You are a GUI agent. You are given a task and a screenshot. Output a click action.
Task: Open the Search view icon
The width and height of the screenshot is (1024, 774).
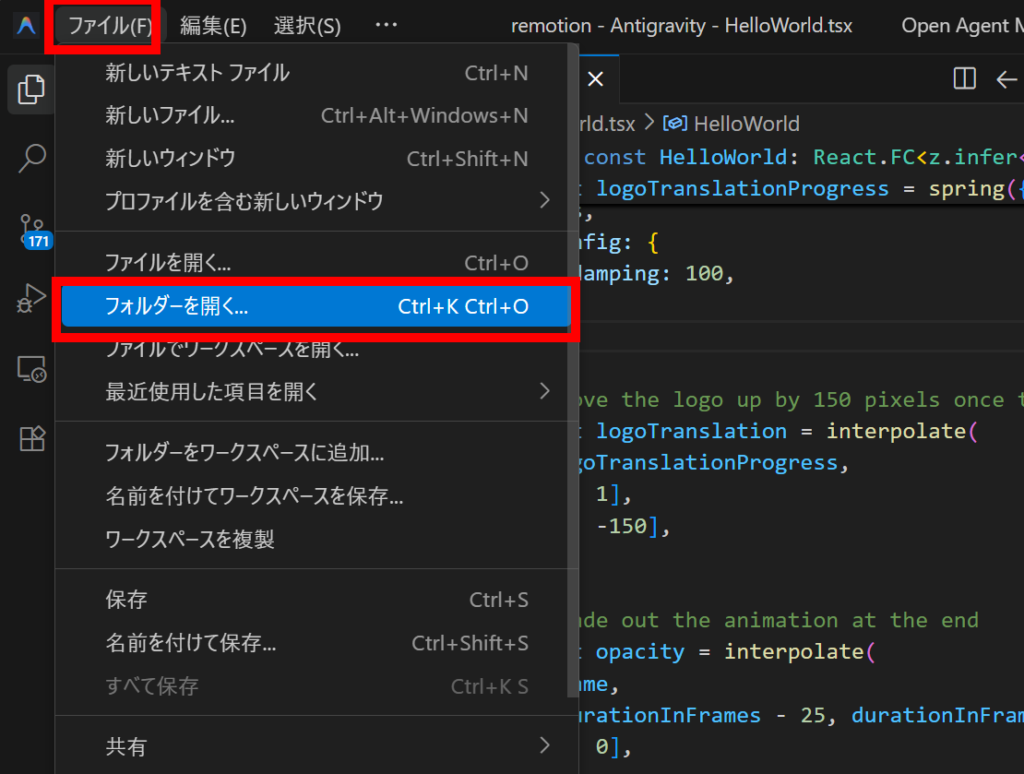tap(32, 157)
